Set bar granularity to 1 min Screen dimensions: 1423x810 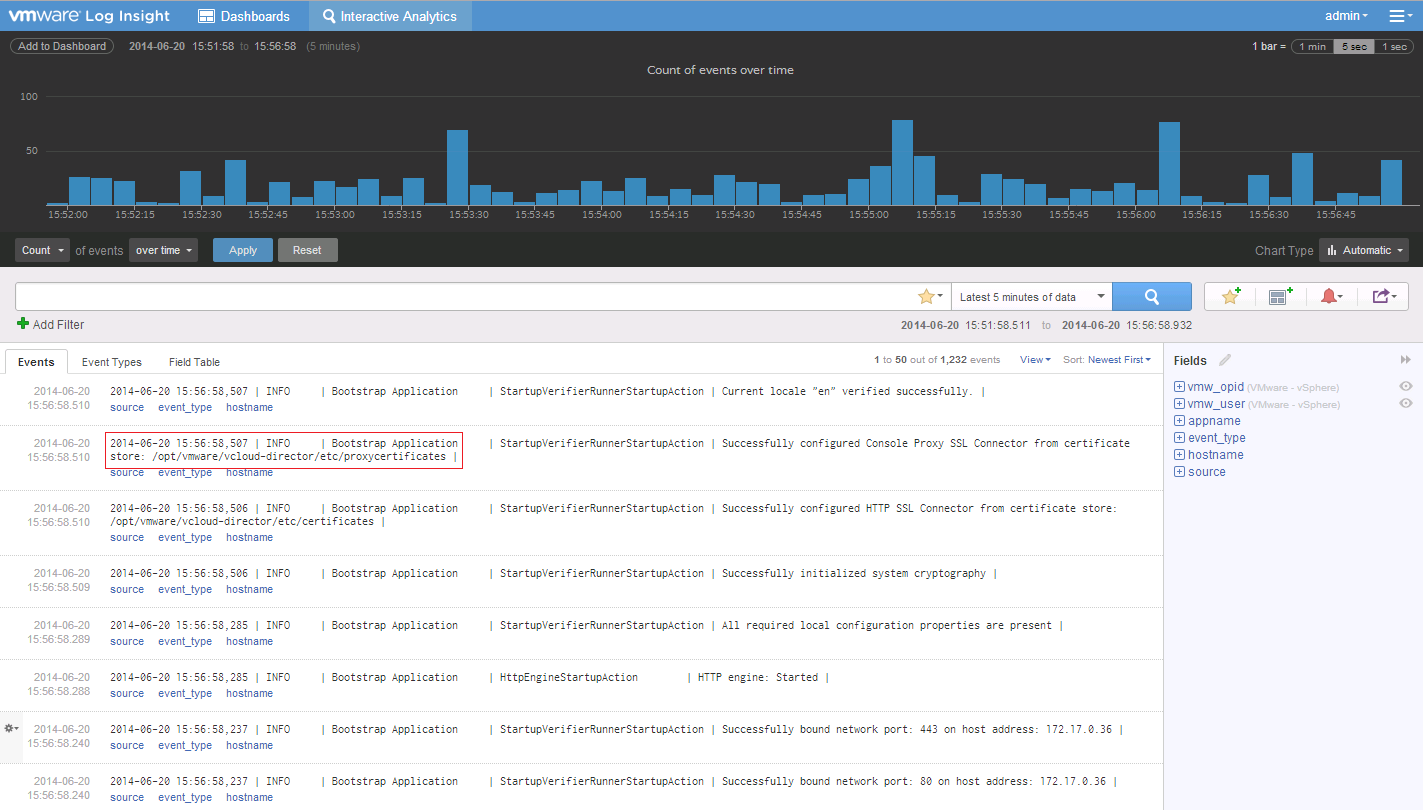(x=1312, y=47)
